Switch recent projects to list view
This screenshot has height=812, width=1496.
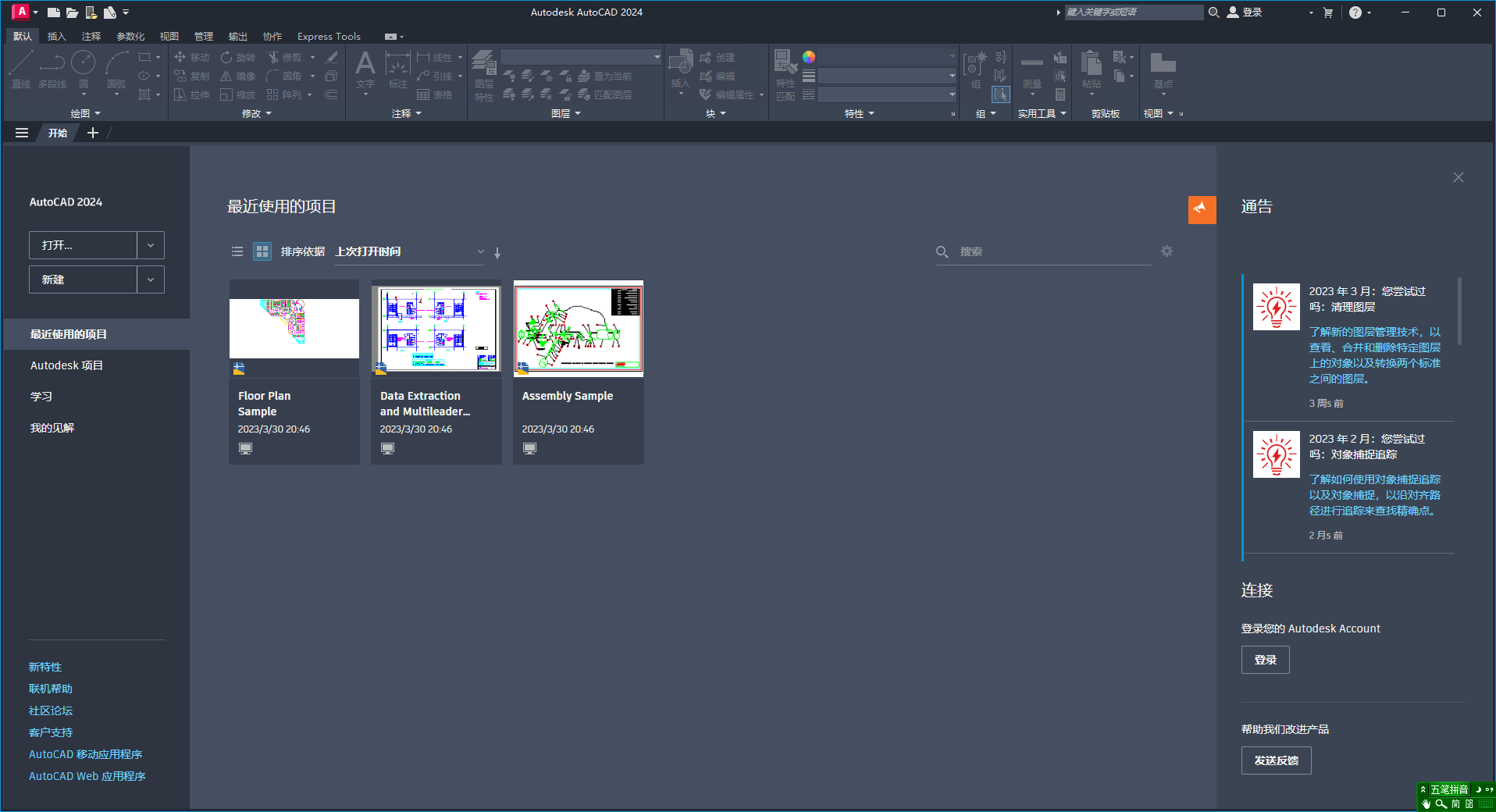click(x=237, y=251)
